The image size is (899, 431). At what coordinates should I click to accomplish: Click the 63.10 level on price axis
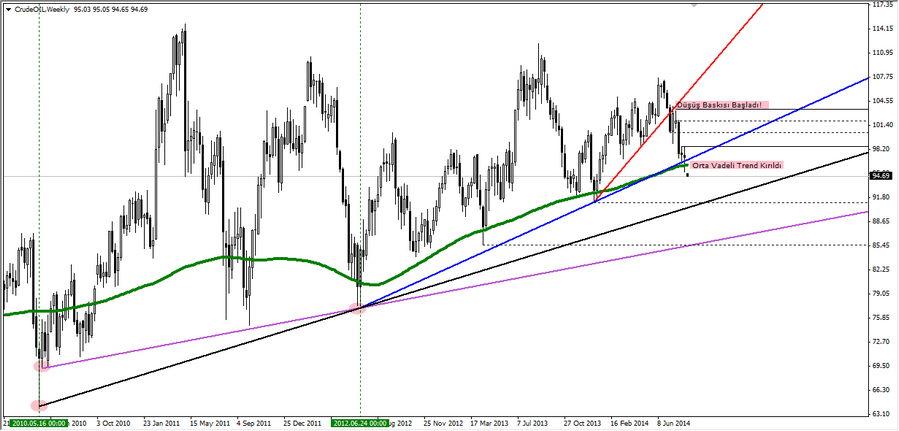(881, 413)
